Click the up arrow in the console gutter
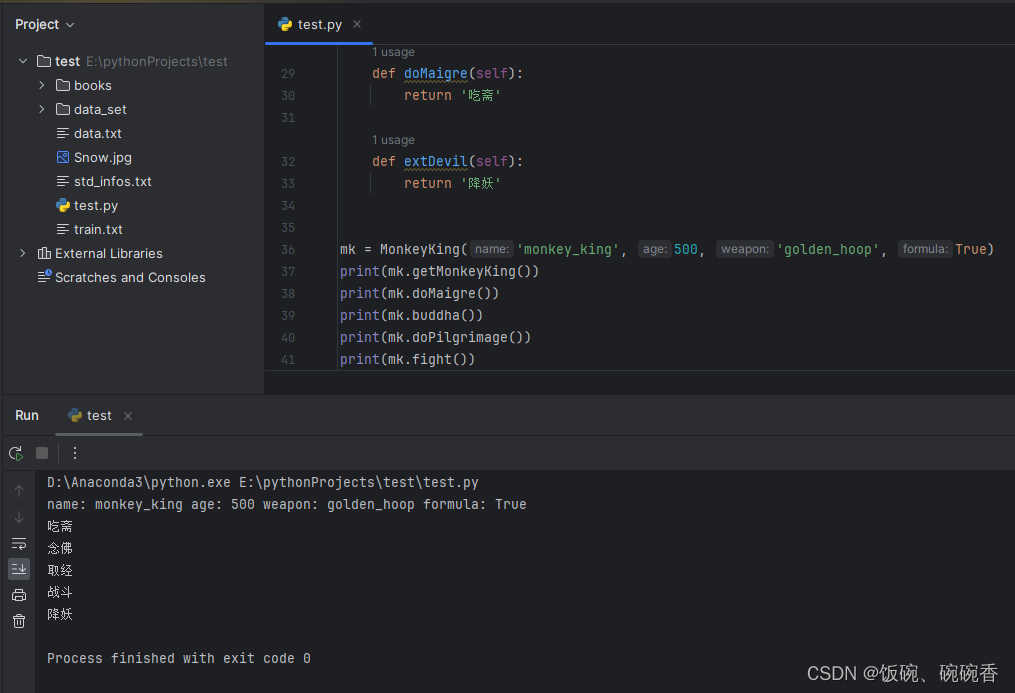The height and width of the screenshot is (693, 1015). (19, 491)
